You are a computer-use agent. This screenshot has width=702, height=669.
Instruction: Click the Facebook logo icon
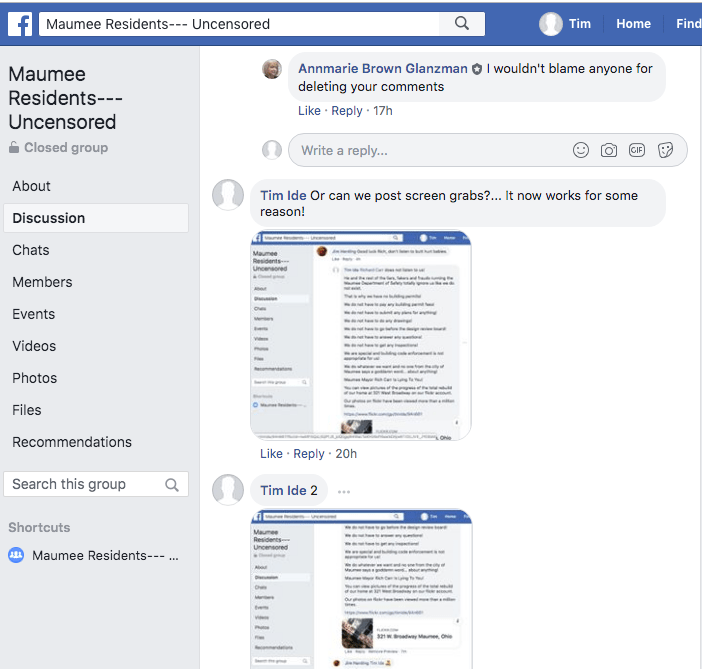click(20, 24)
